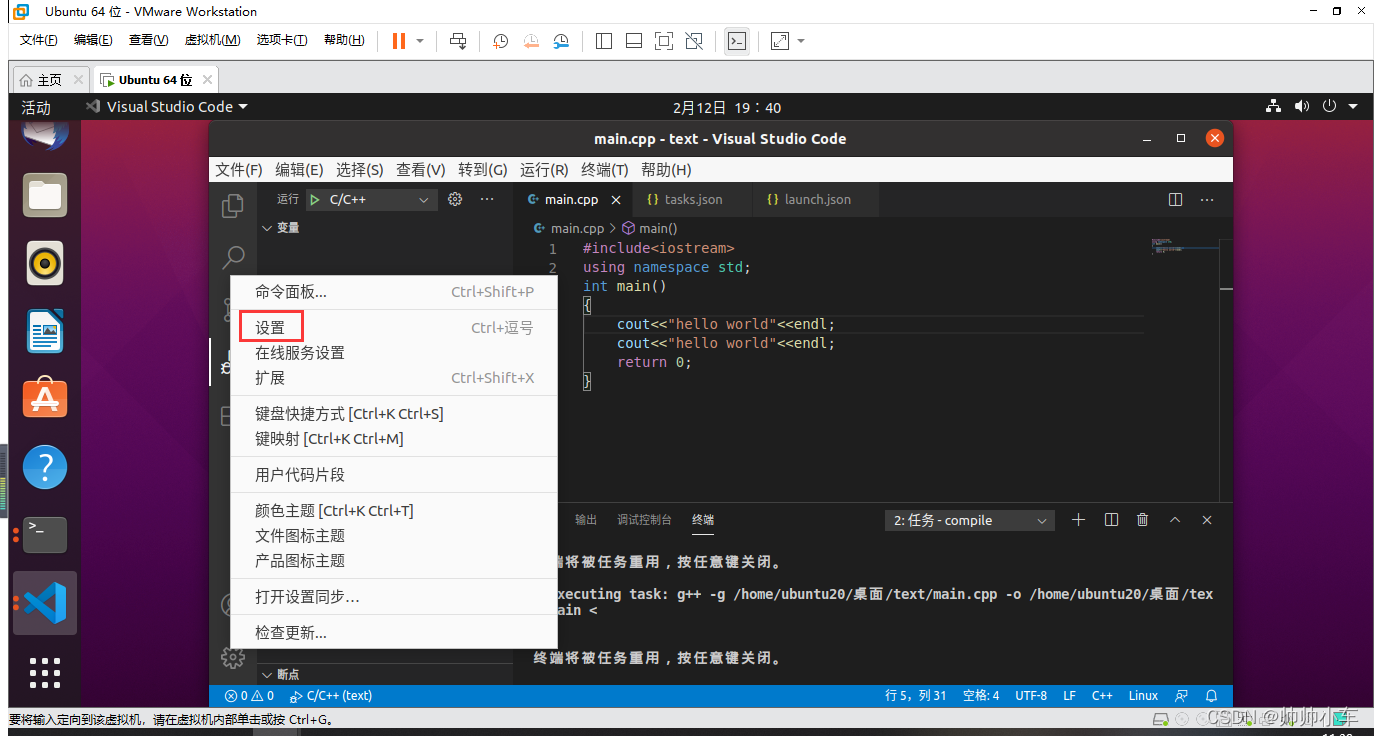Open launch.json via debug gear icon

pos(455,199)
